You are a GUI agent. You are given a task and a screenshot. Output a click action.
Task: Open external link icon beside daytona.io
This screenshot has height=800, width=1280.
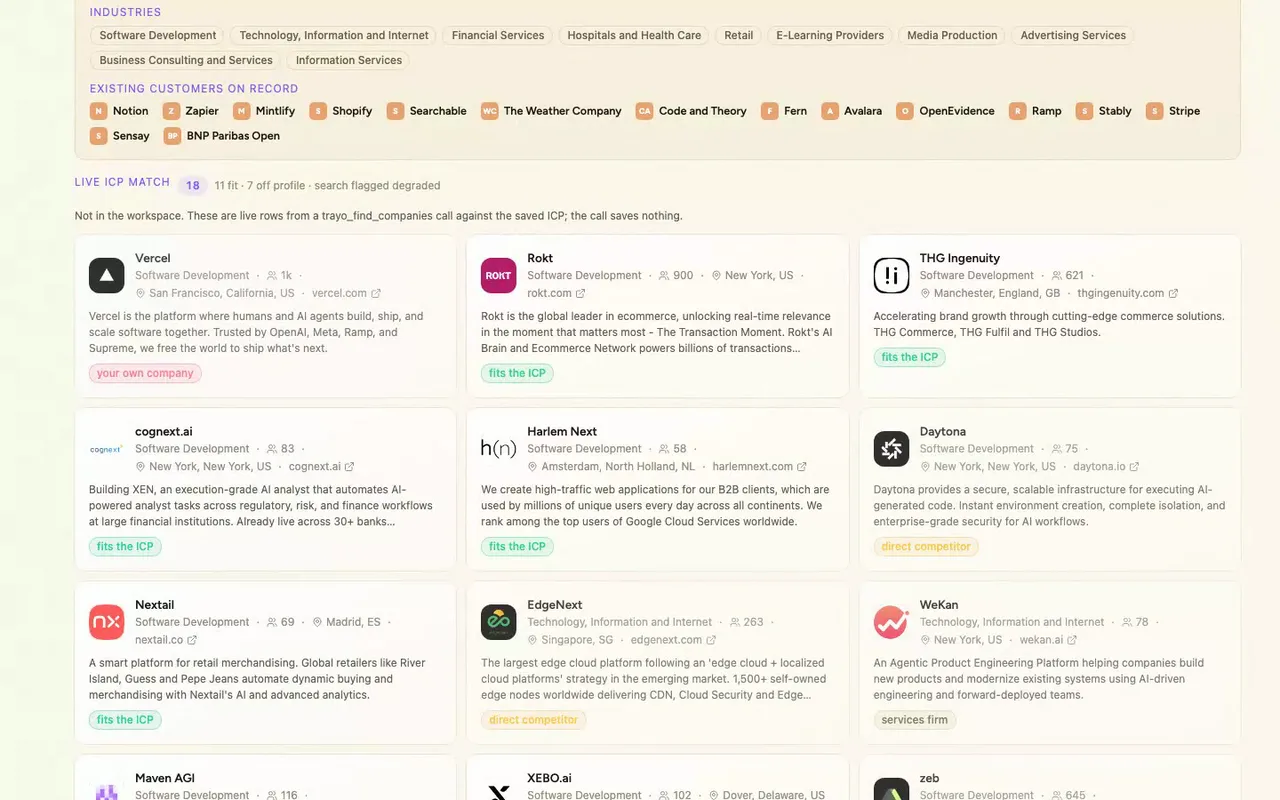pyautogui.click(x=1134, y=467)
